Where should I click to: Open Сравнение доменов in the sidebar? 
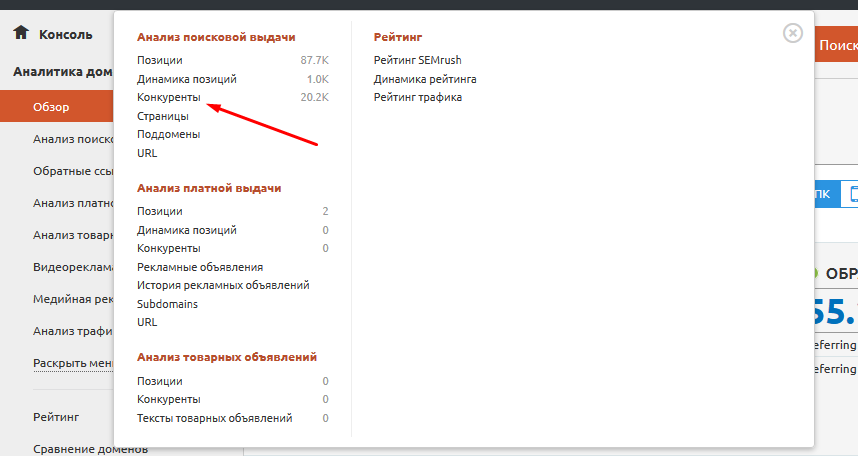(x=90, y=449)
